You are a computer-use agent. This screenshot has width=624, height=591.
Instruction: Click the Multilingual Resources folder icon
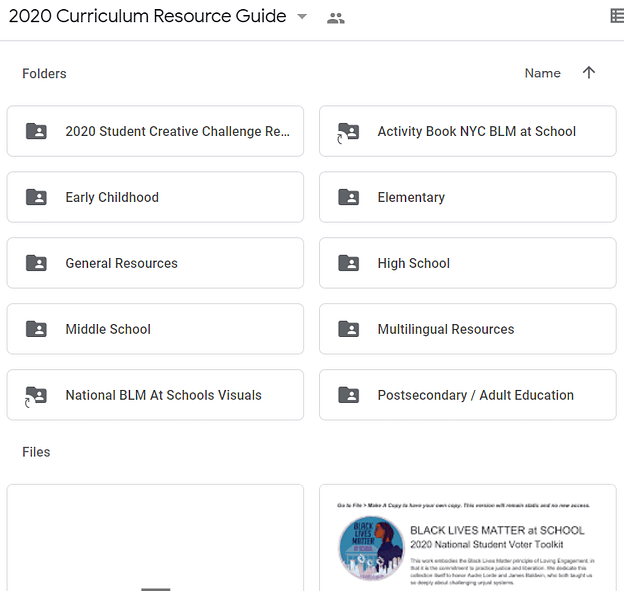348,329
